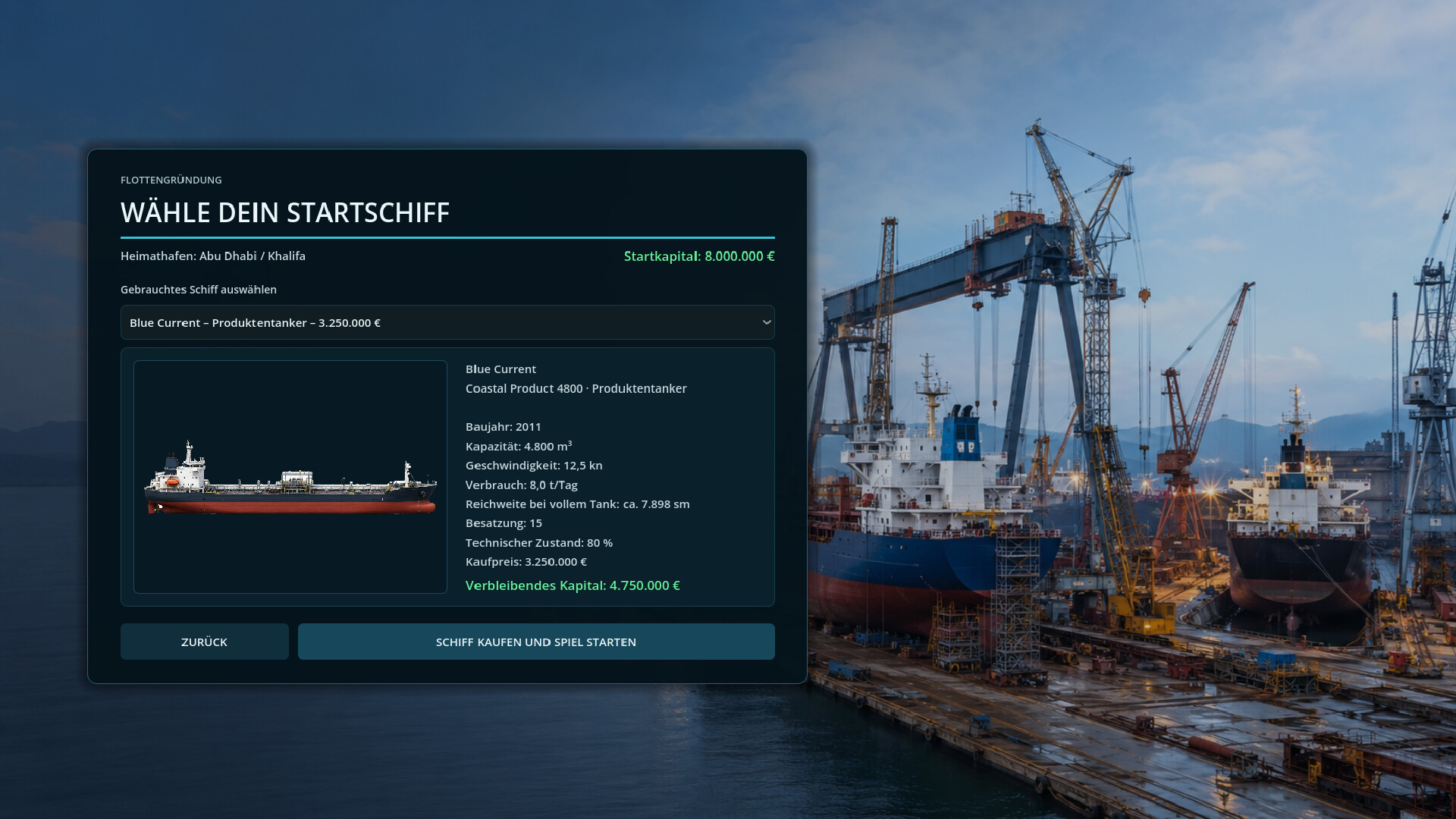
Task: Click the Geschwindigkeit: 12,5 kn line
Action: 534,466
